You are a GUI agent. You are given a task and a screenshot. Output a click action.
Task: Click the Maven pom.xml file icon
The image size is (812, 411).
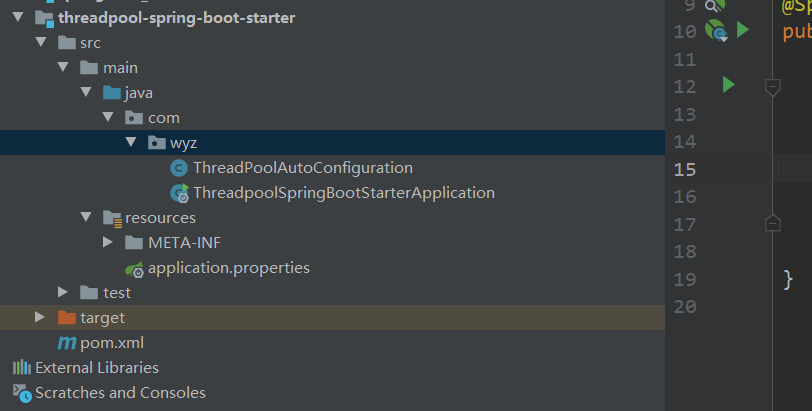[x=66, y=343]
